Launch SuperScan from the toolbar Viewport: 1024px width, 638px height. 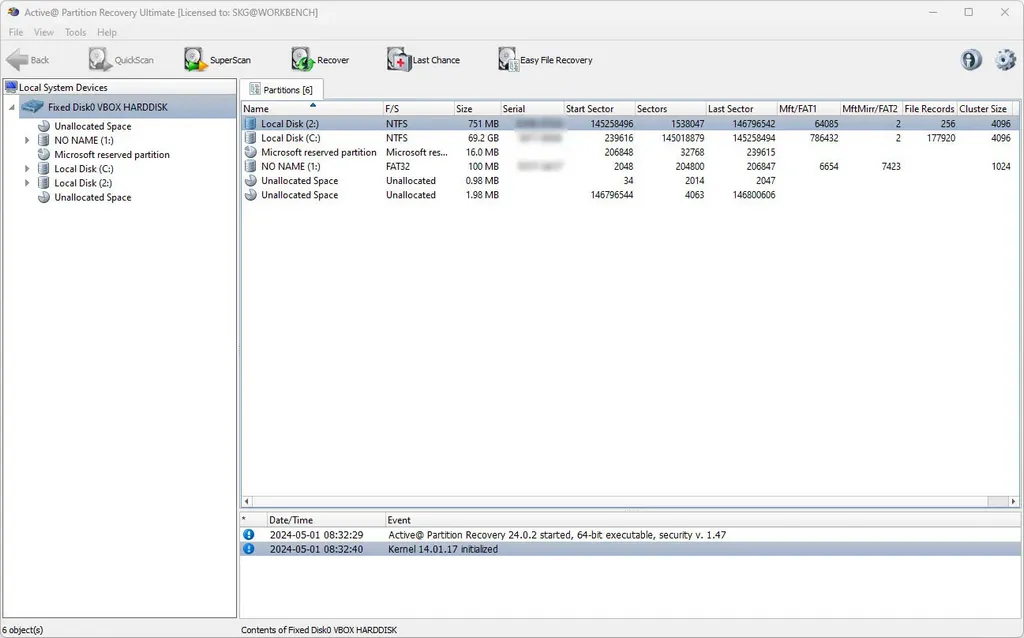click(x=217, y=60)
